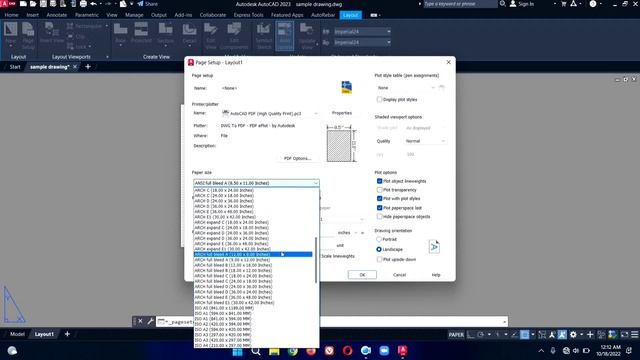Click the Cancel button in Page Setup
640x360 pixels.
pyautogui.click(x=399, y=275)
